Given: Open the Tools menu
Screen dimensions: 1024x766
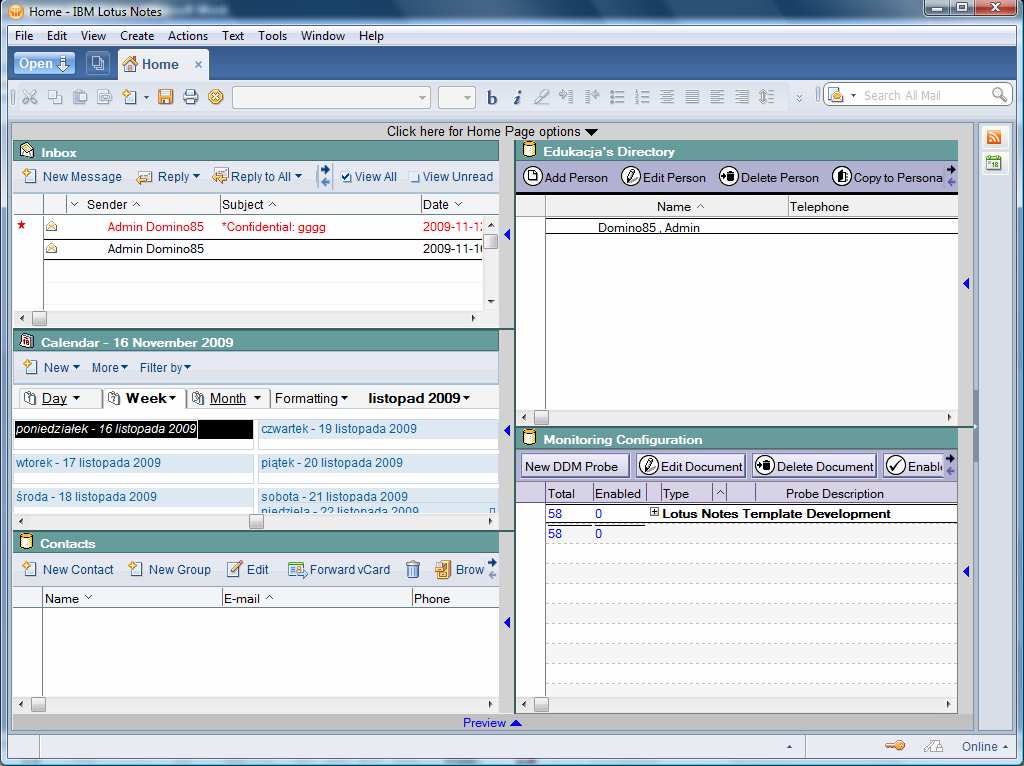Looking at the screenshot, I should [272, 36].
